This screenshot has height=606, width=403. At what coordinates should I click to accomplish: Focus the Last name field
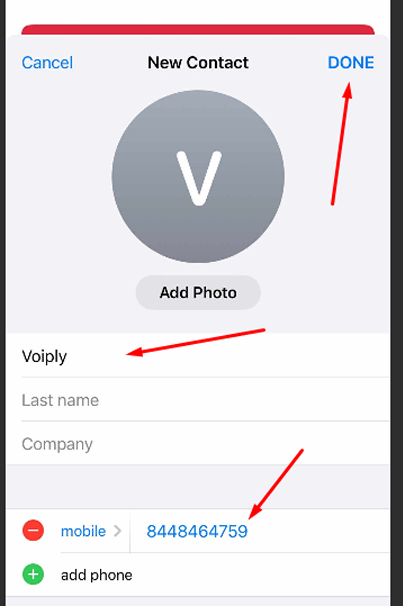(205, 400)
